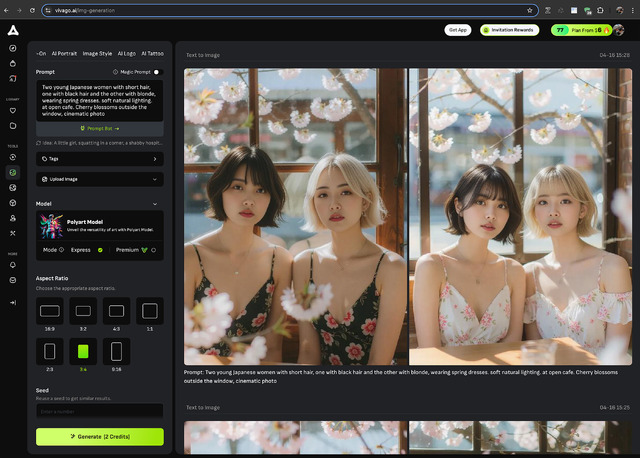The image size is (640, 458).
Task: Open the notifications bell in the sidebar
Action: click(x=13, y=265)
